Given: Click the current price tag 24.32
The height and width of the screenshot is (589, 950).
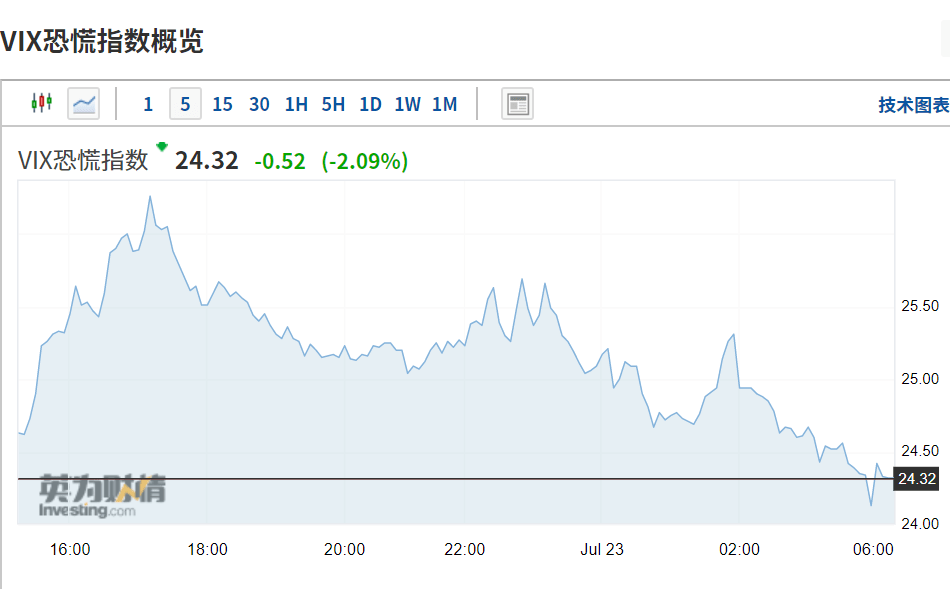Looking at the screenshot, I should 917,479.
